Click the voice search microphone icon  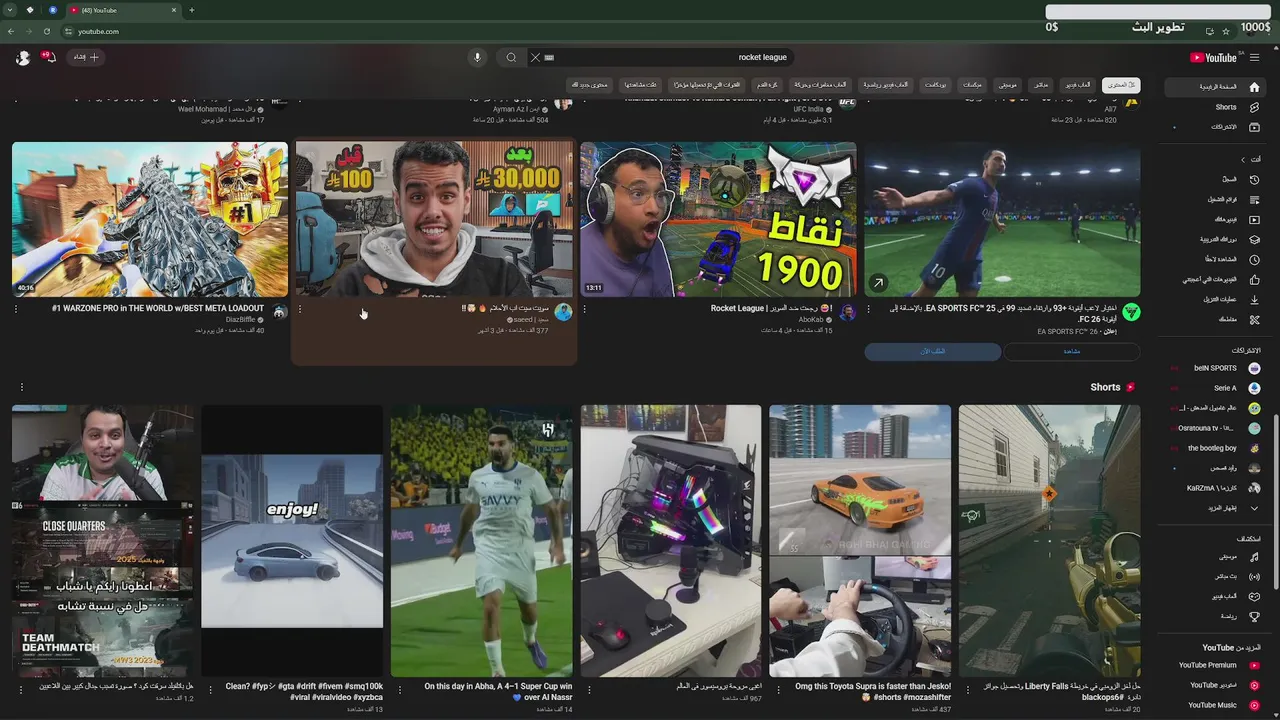pos(477,57)
